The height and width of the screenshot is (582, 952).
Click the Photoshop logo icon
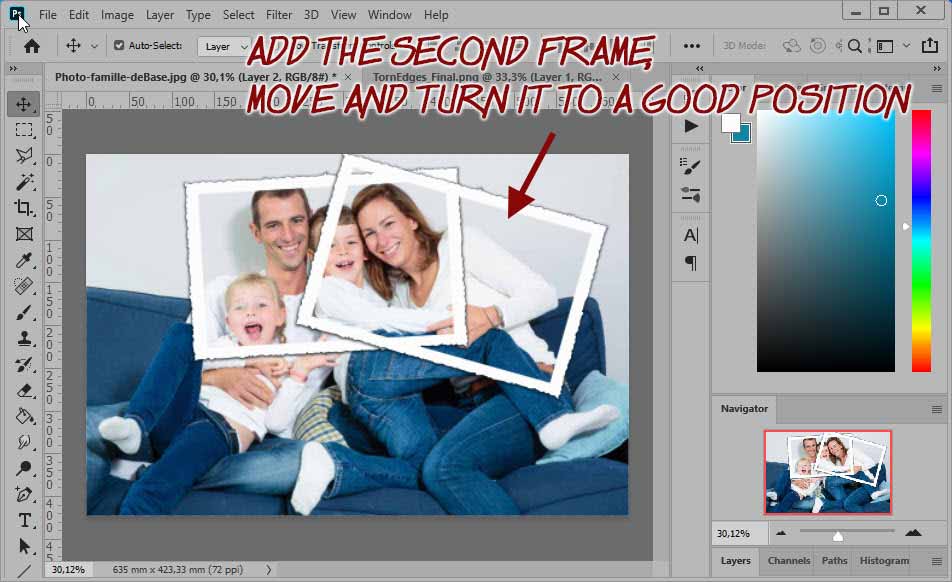18,13
